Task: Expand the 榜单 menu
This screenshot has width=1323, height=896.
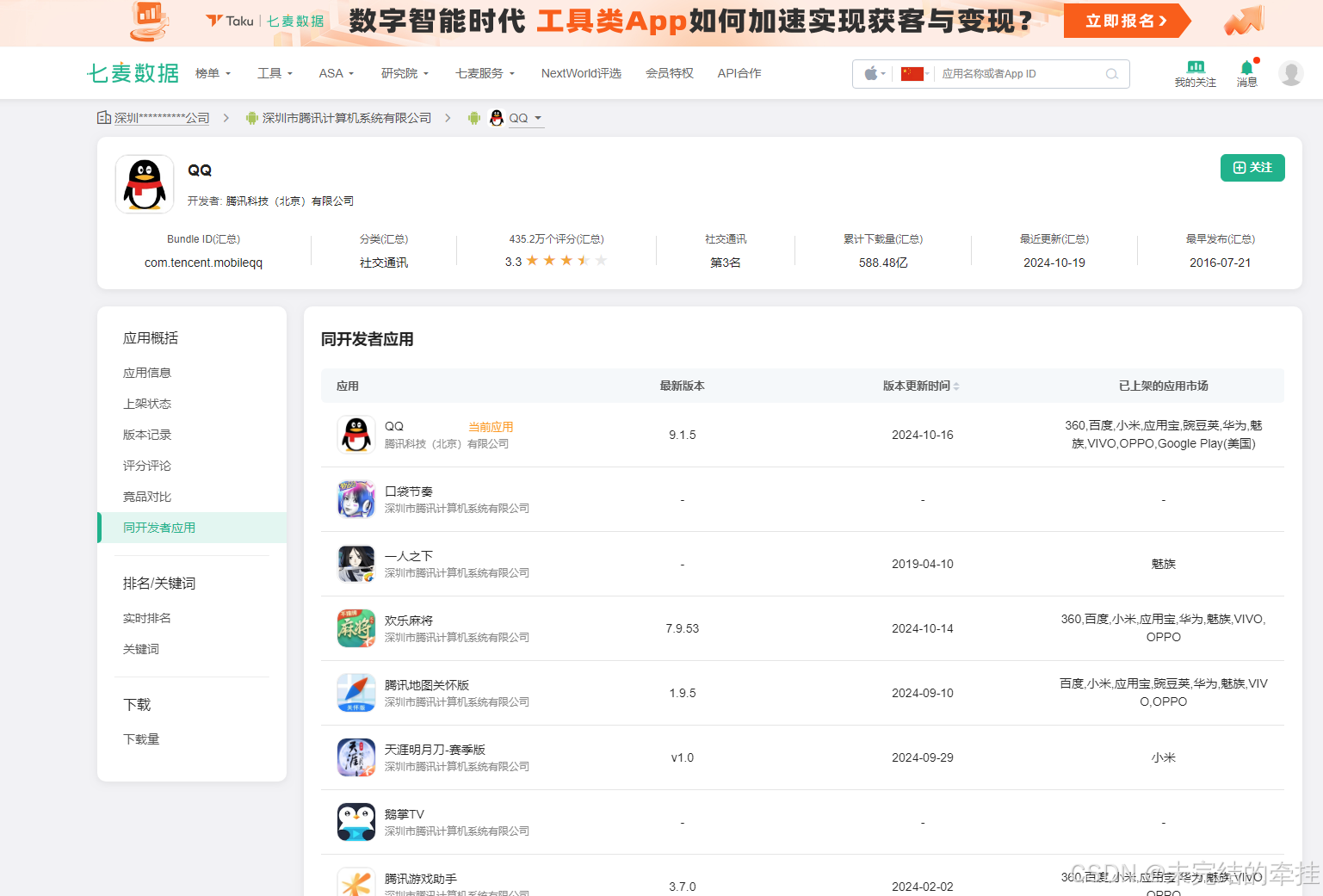Action: click(x=213, y=73)
